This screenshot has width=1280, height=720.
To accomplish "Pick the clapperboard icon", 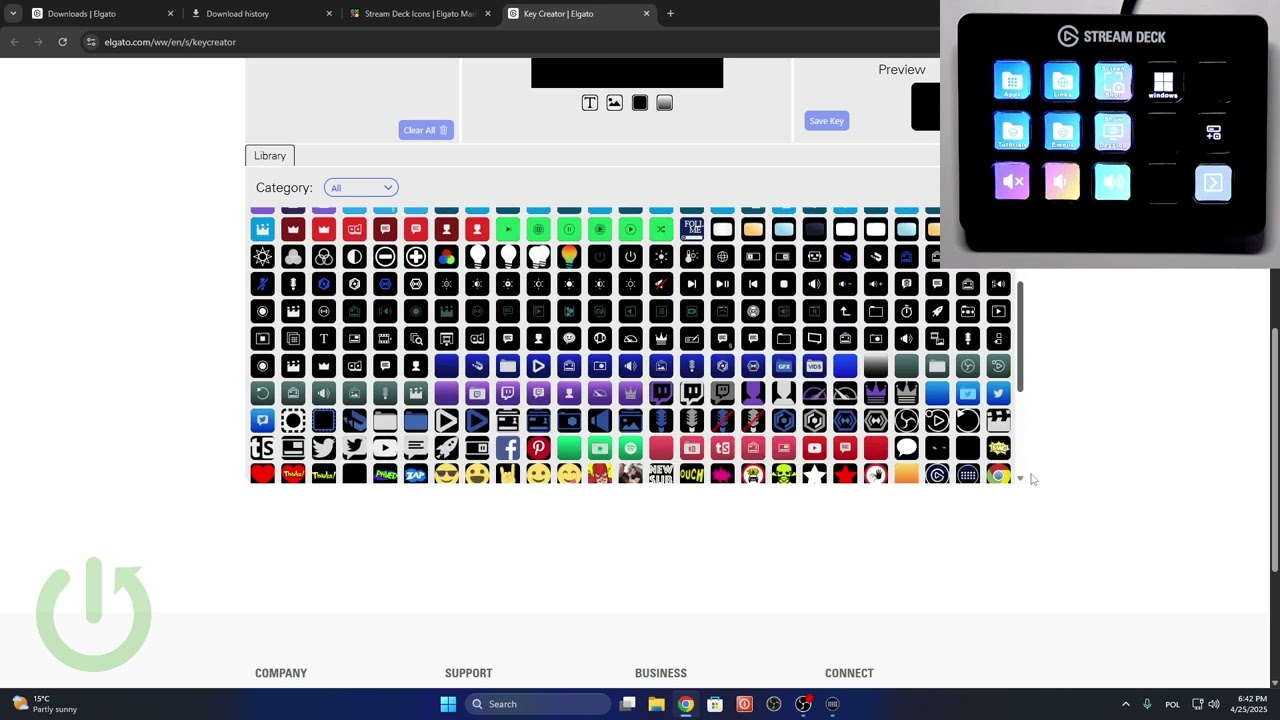I will point(998,421).
